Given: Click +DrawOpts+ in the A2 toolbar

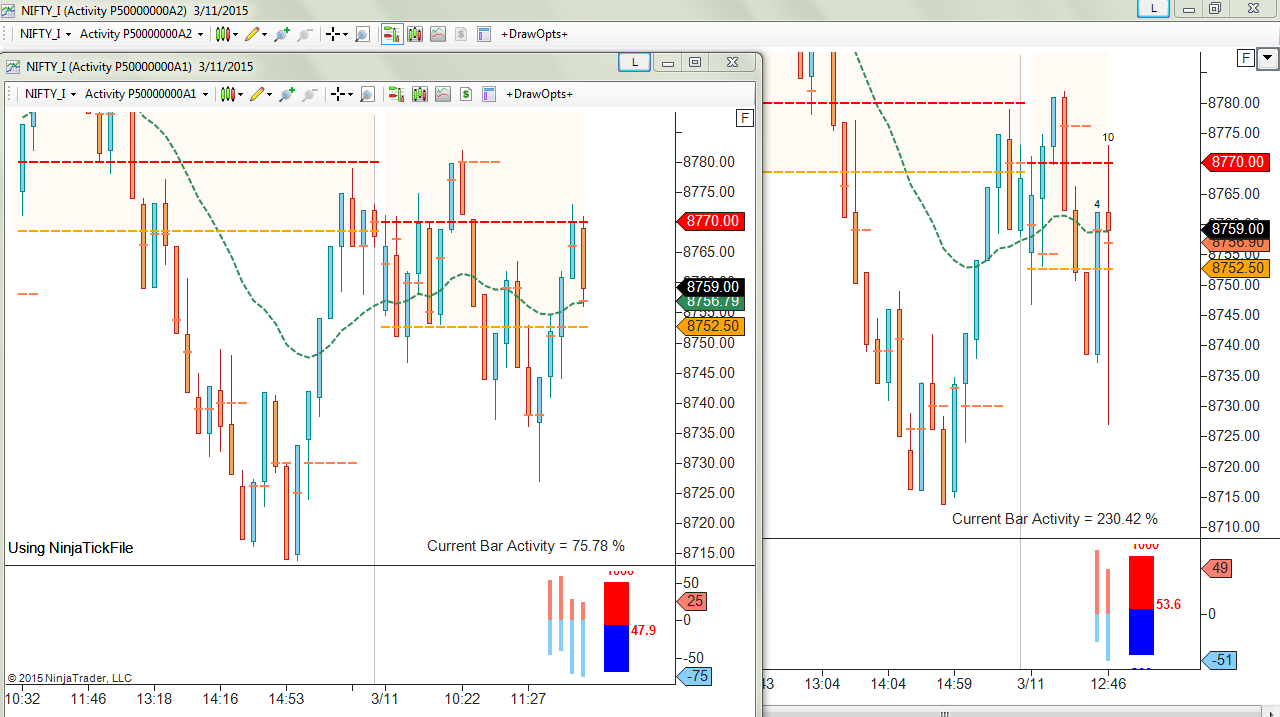Looking at the screenshot, I should (534, 34).
